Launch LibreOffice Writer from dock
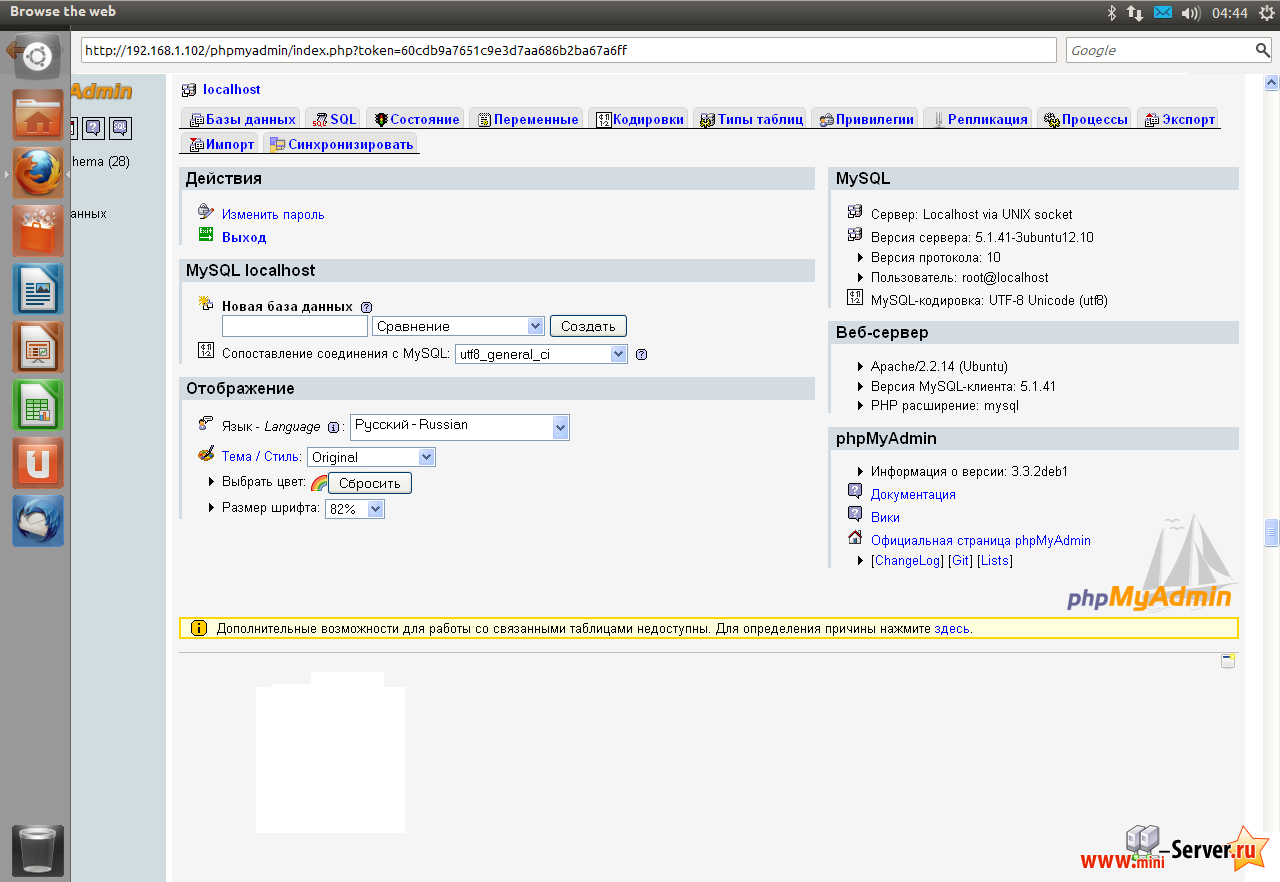The image size is (1280, 882). pos(38,289)
